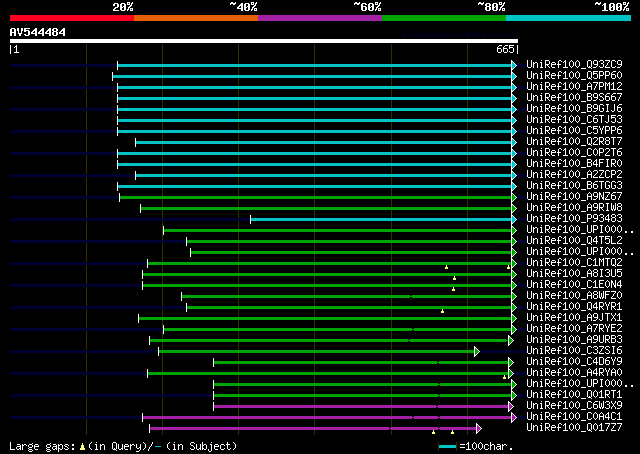Select the UniRef100_A9URB3 label

tap(574, 340)
